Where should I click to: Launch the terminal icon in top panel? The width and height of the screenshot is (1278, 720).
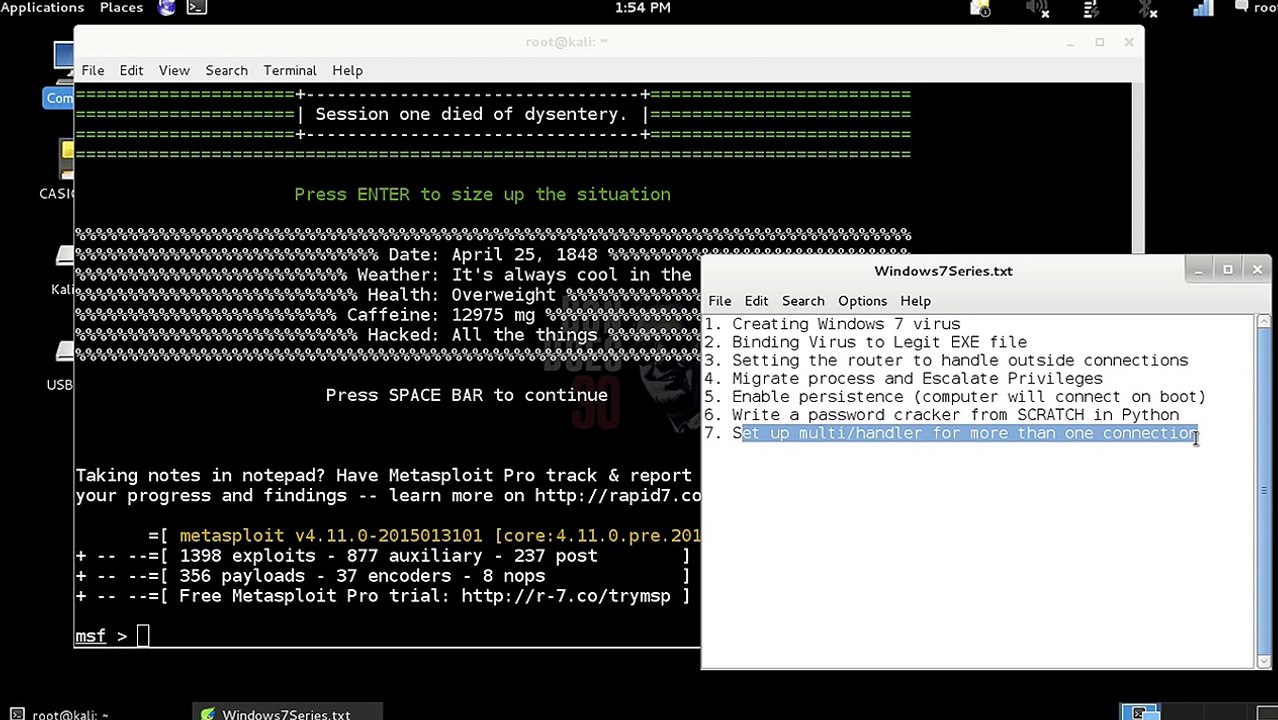pyautogui.click(x=197, y=8)
